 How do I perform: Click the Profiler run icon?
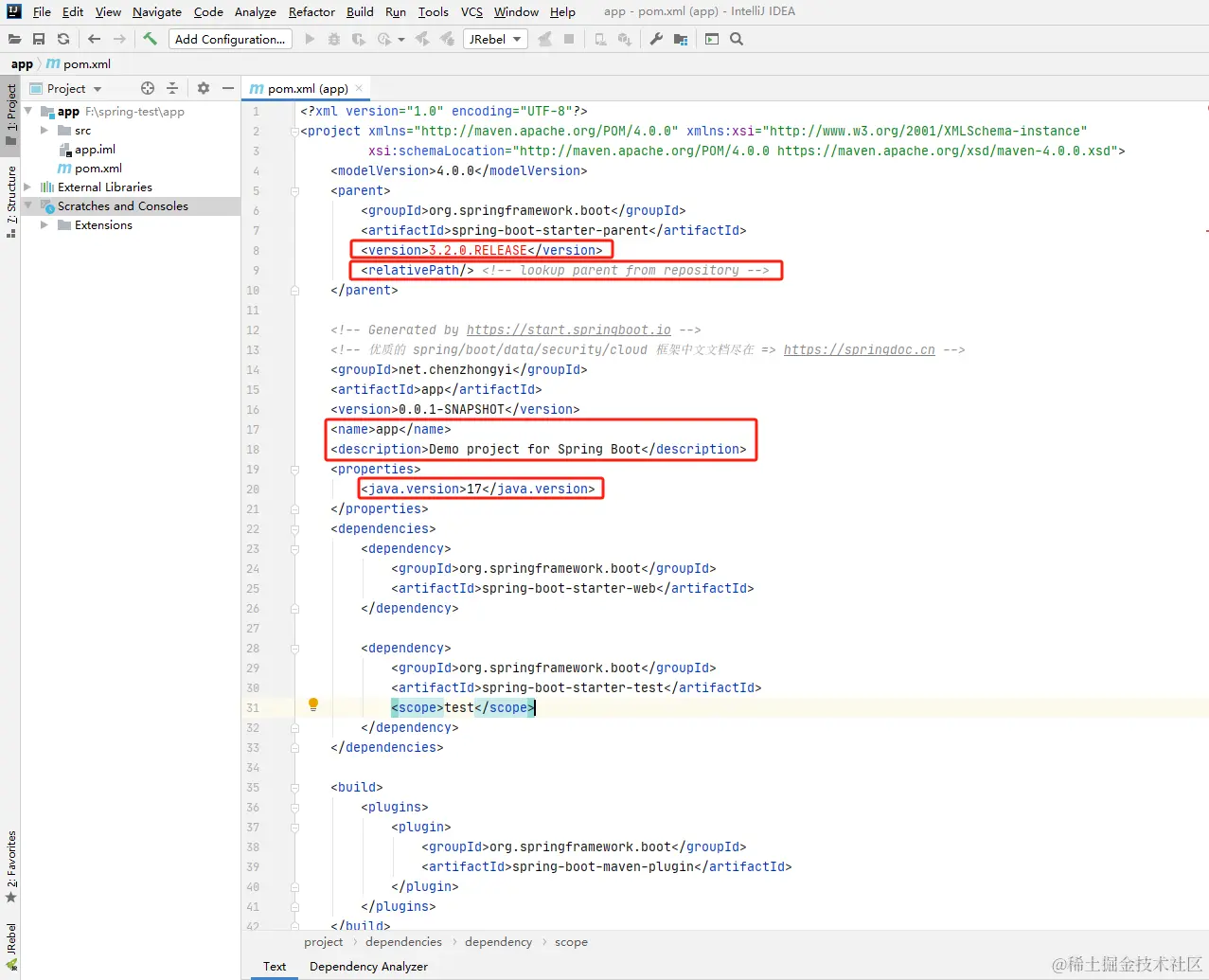pyautogui.click(x=383, y=39)
